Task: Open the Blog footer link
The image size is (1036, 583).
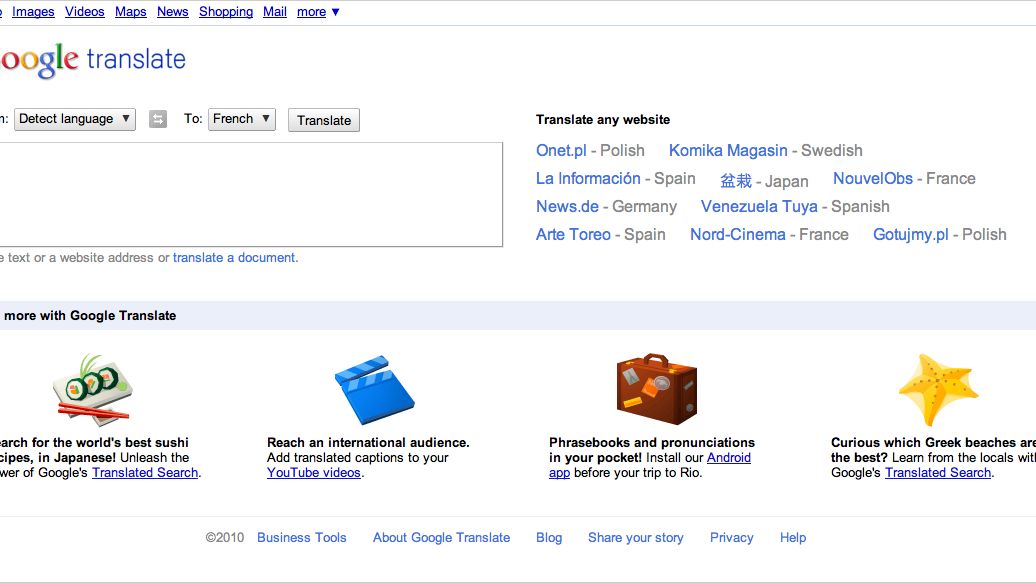Action: click(549, 537)
